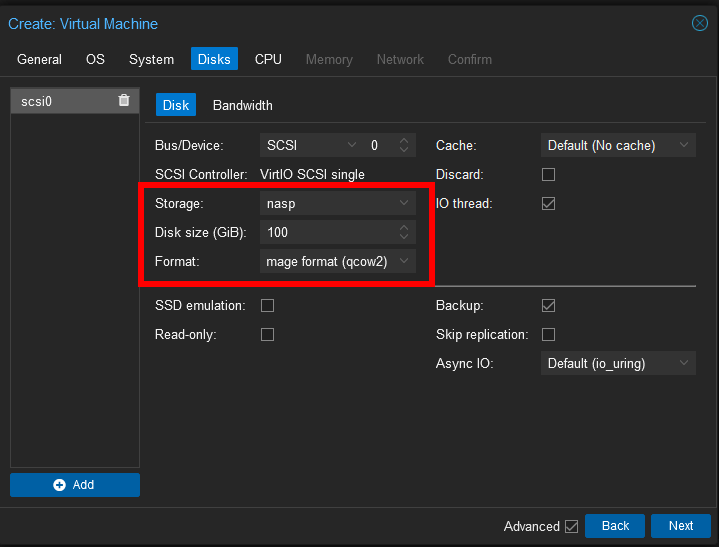This screenshot has width=719, height=547.
Task: Select the scsi0 disk entry
Action: coord(75,101)
